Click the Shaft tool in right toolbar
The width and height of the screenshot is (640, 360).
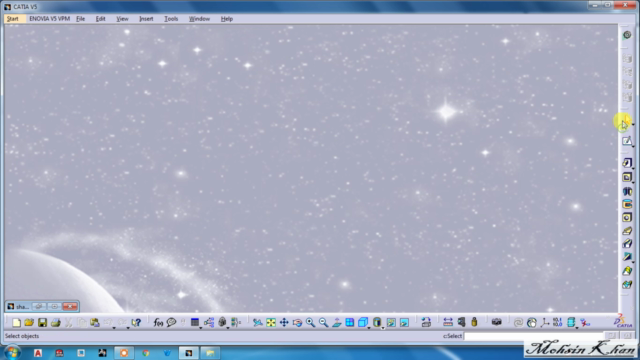627,191
